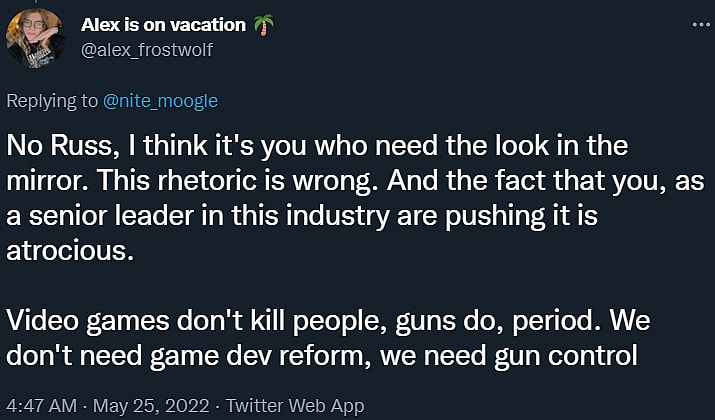Image resolution: width=715 pixels, height=420 pixels.
Task: Open the "Alex is on vacation" profile name
Action: [x=163, y=24]
